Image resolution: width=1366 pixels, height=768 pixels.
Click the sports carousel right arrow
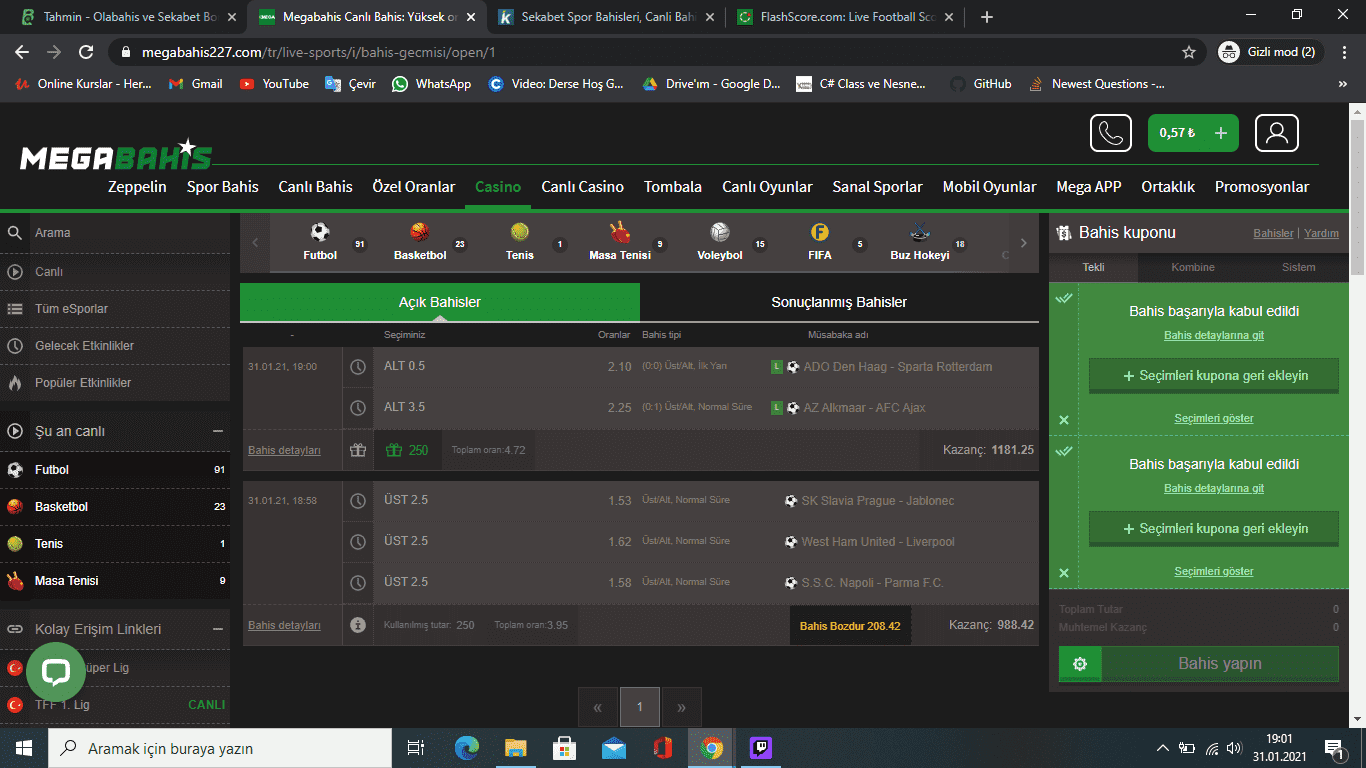pos(1023,242)
